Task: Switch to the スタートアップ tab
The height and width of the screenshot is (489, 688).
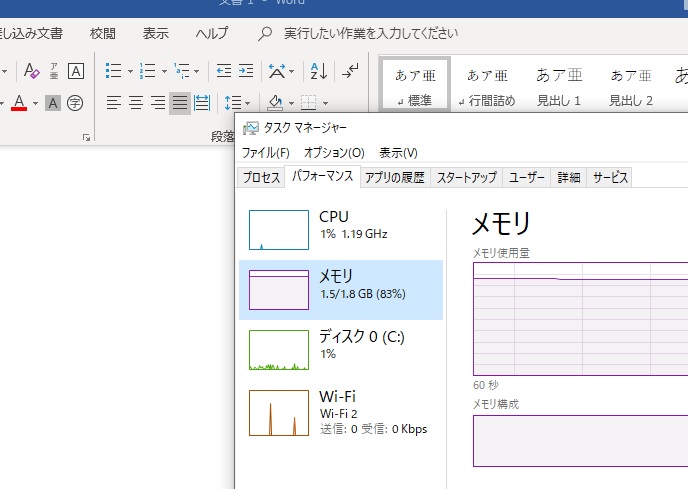Action: pyautogui.click(x=466, y=177)
